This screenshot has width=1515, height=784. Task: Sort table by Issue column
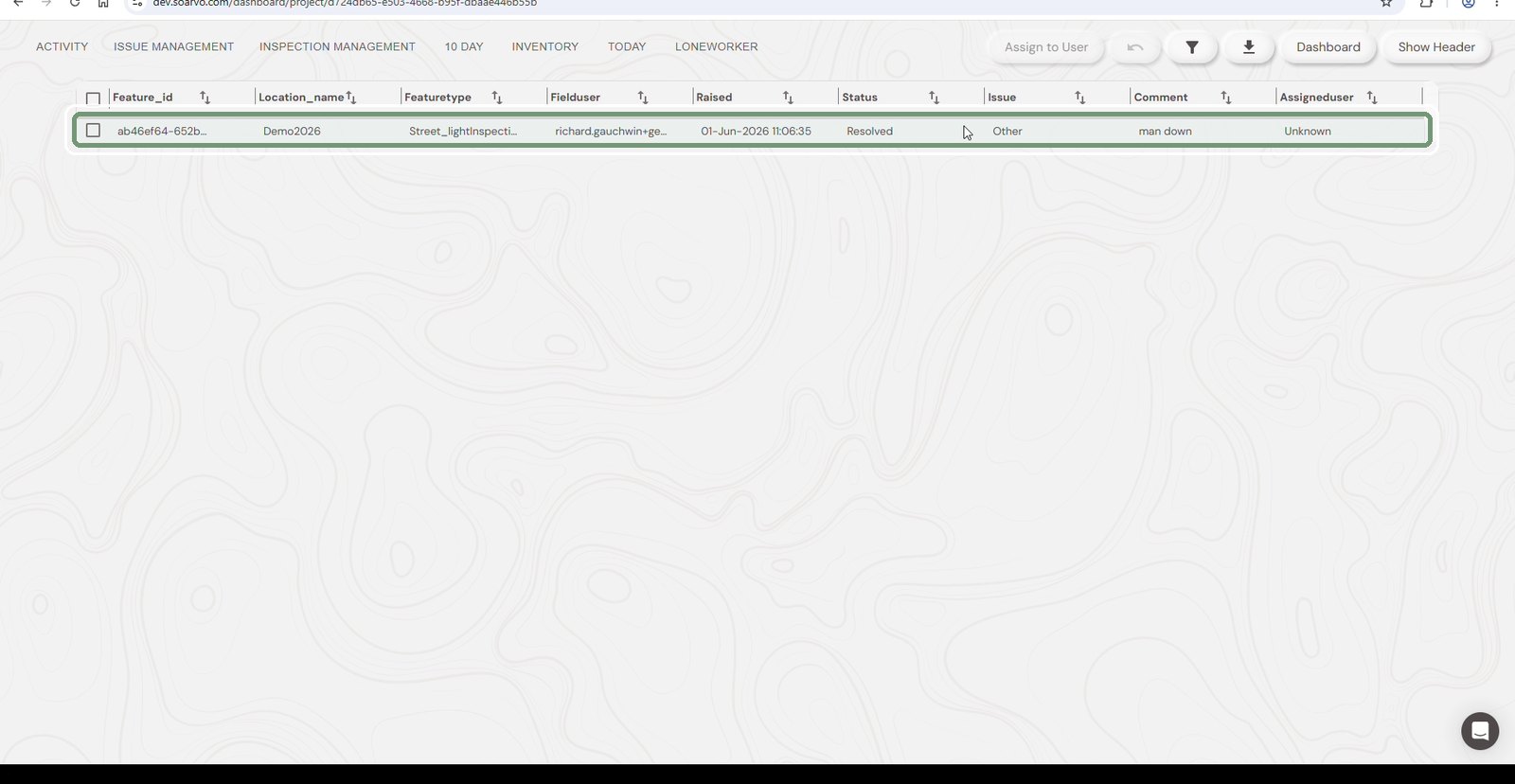1079,98
